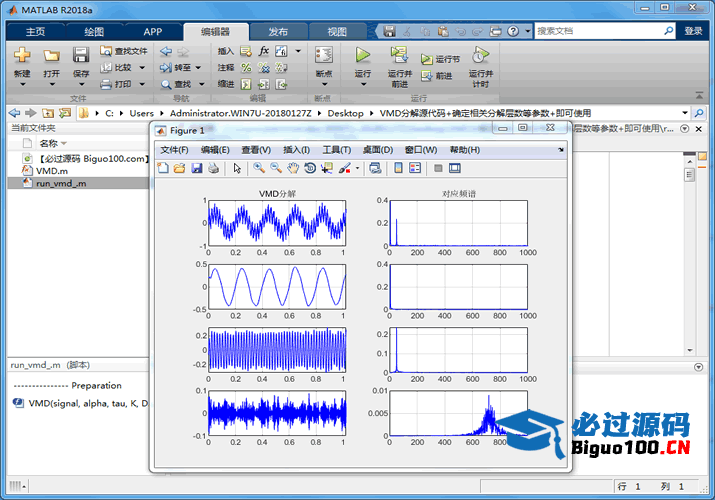
Task: Expand the Compare dropdown arrow
Action: [x=142, y=67]
